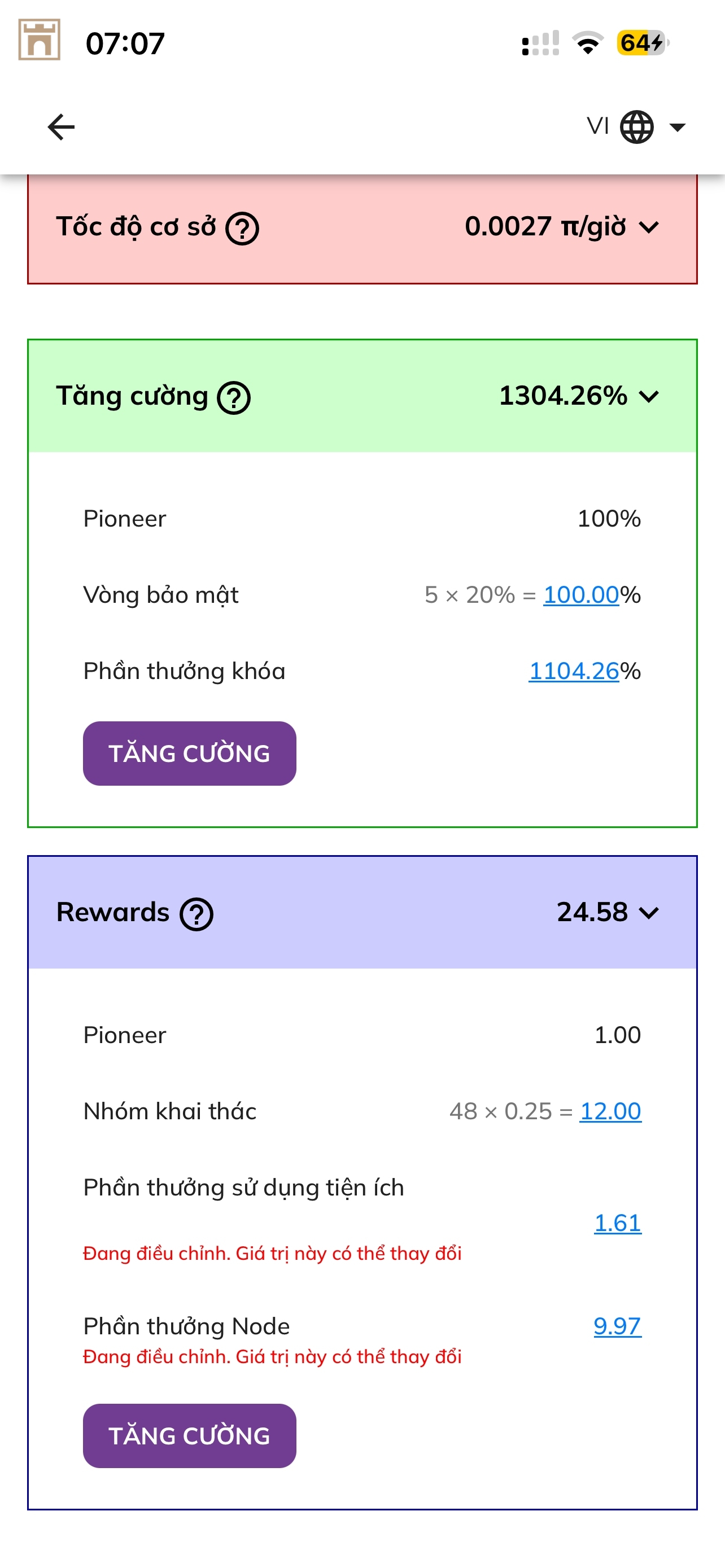This screenshot has height=1568, width=725.
Task: Open the 100.00 security circle link
Action: pos(580,595)
